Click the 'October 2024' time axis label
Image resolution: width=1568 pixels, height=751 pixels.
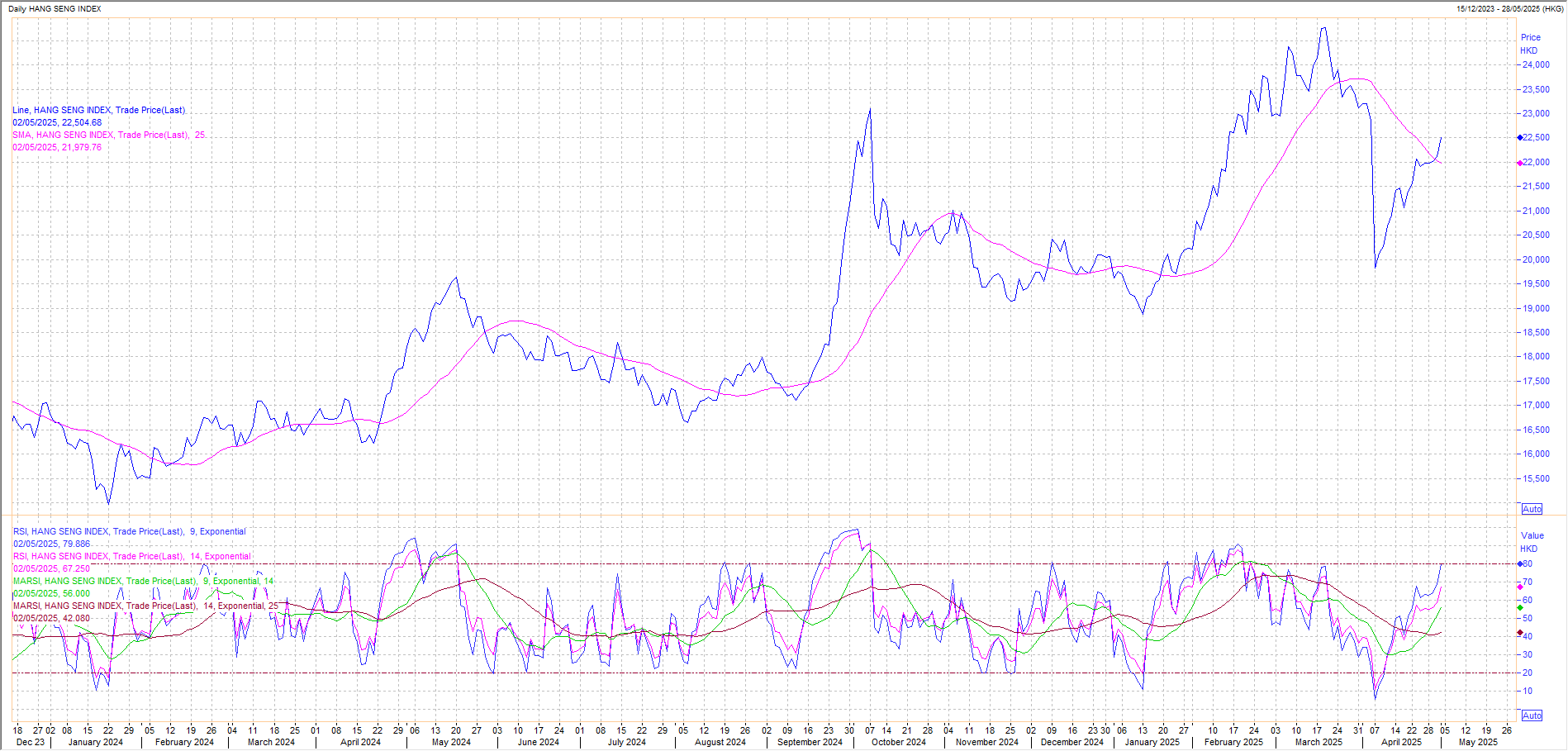[x=899, y=742]
